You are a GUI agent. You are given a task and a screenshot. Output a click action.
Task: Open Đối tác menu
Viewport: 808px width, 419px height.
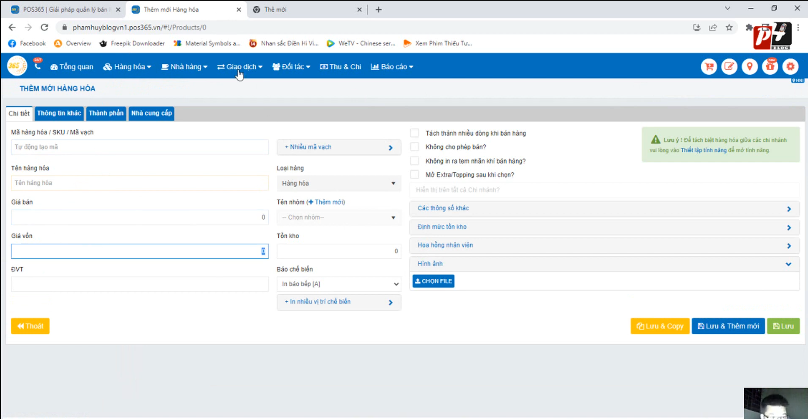tap(291, 66)
